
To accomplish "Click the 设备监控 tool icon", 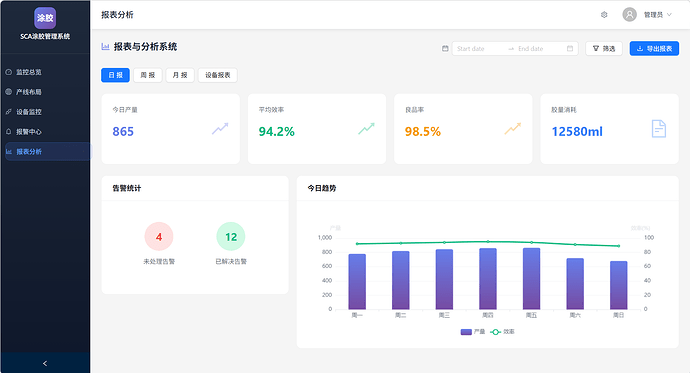I will pyautogui.click(x=8, y=112).
